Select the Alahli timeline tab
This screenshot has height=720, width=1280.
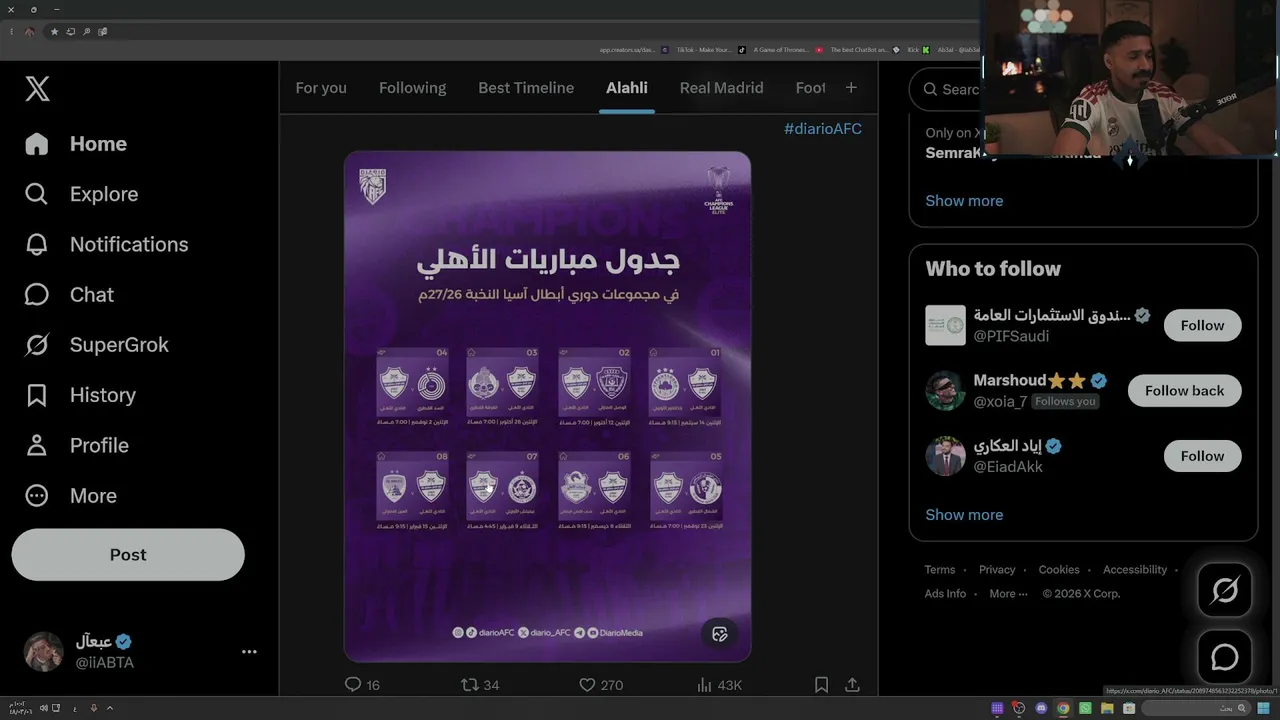627,88
